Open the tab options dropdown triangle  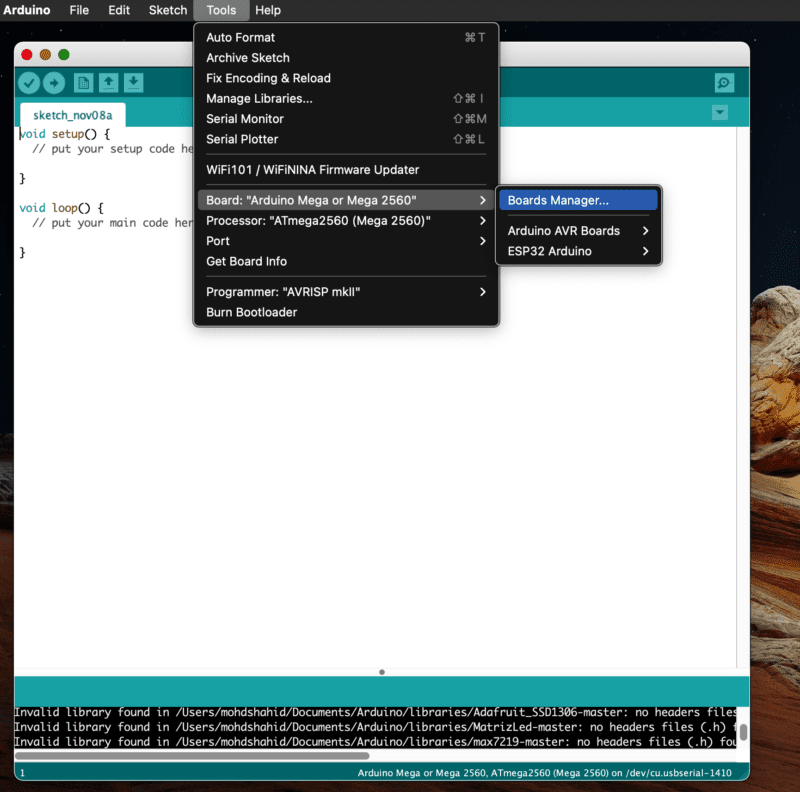click(719, 112)
